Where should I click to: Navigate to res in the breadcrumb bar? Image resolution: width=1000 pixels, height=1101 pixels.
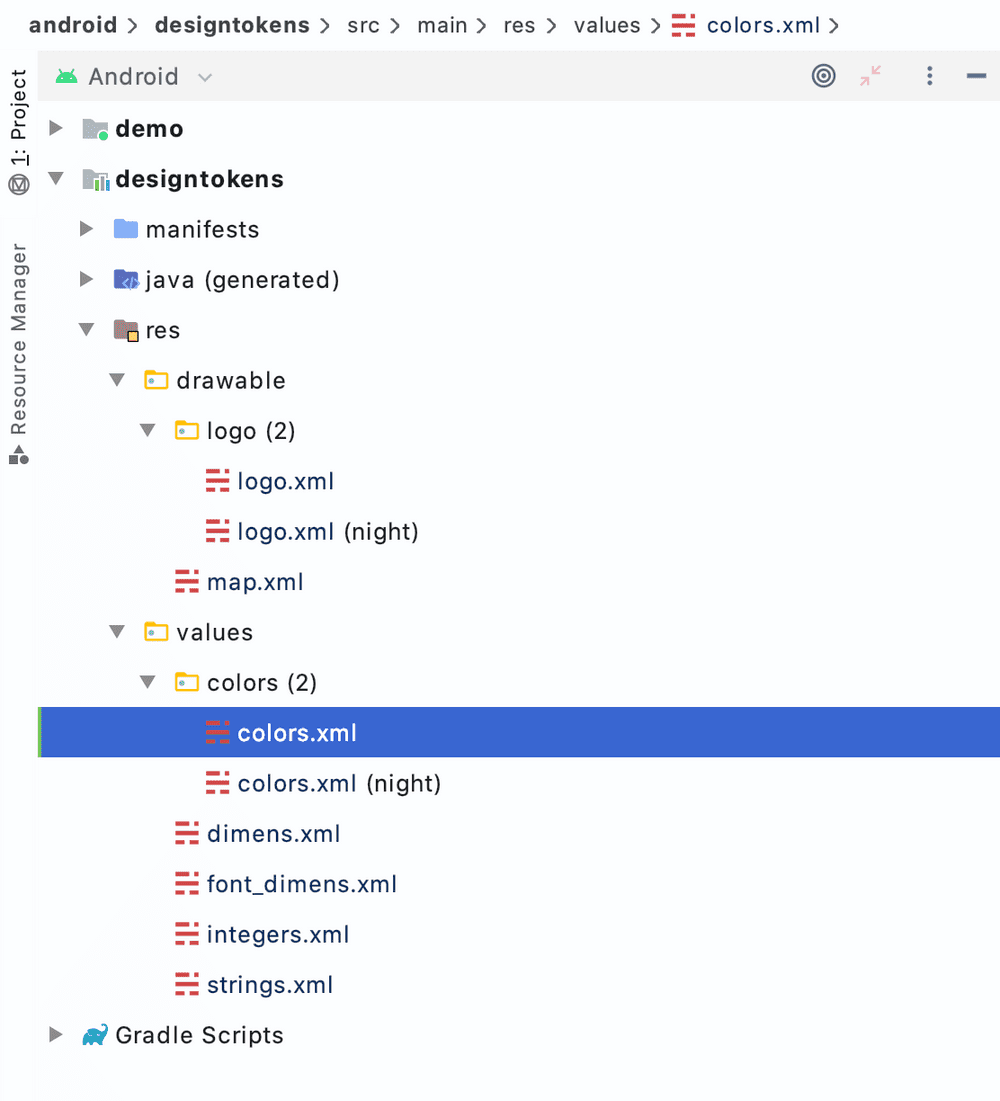coord(519,25)
